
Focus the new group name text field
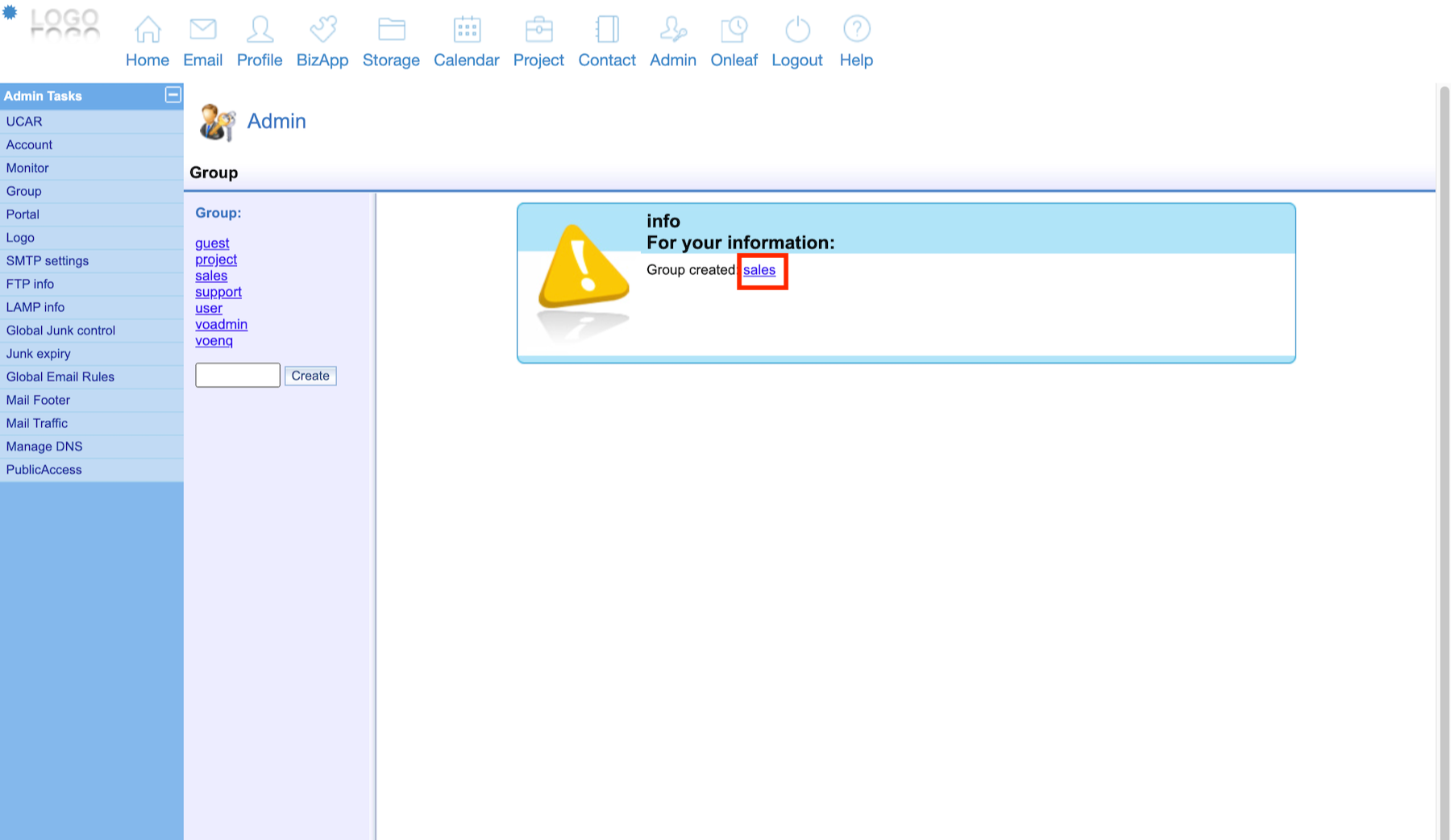tap(238, 376)
